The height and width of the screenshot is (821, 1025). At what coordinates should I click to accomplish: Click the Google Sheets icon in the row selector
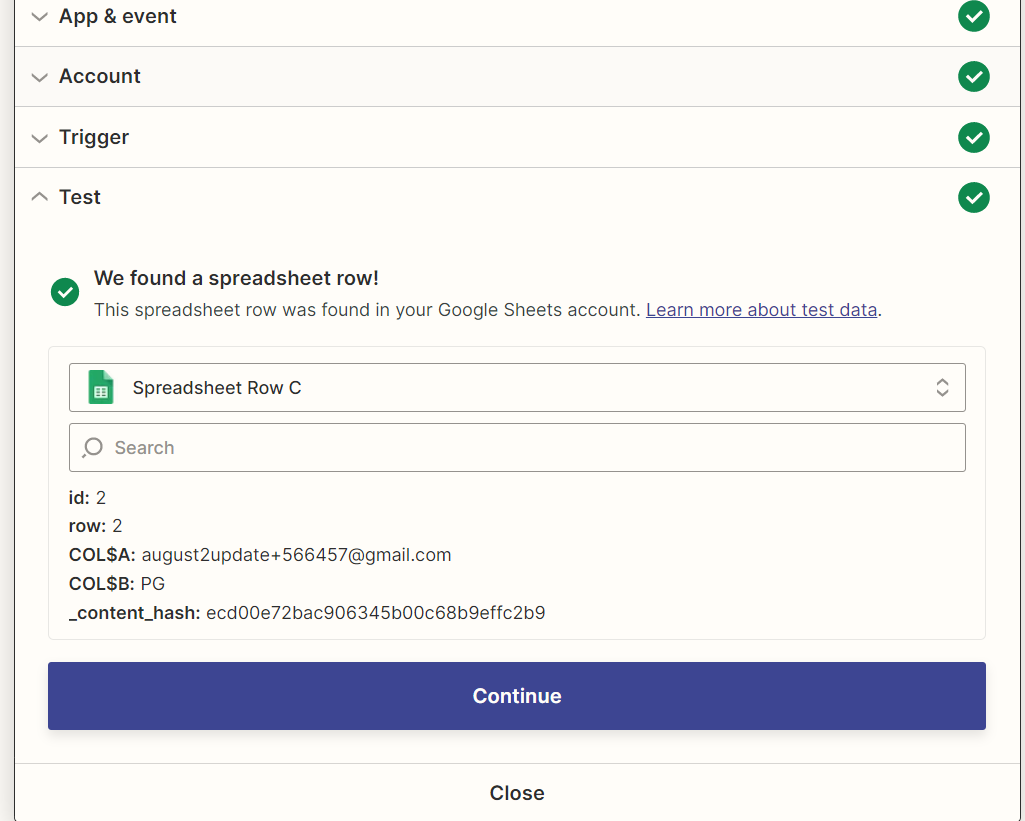pyautogui.click(x=101, y=388)
